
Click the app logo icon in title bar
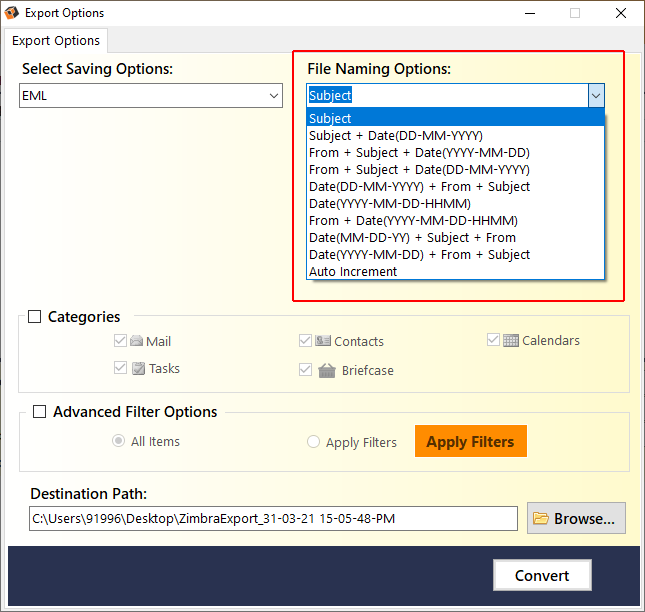[x=12, y=13]
